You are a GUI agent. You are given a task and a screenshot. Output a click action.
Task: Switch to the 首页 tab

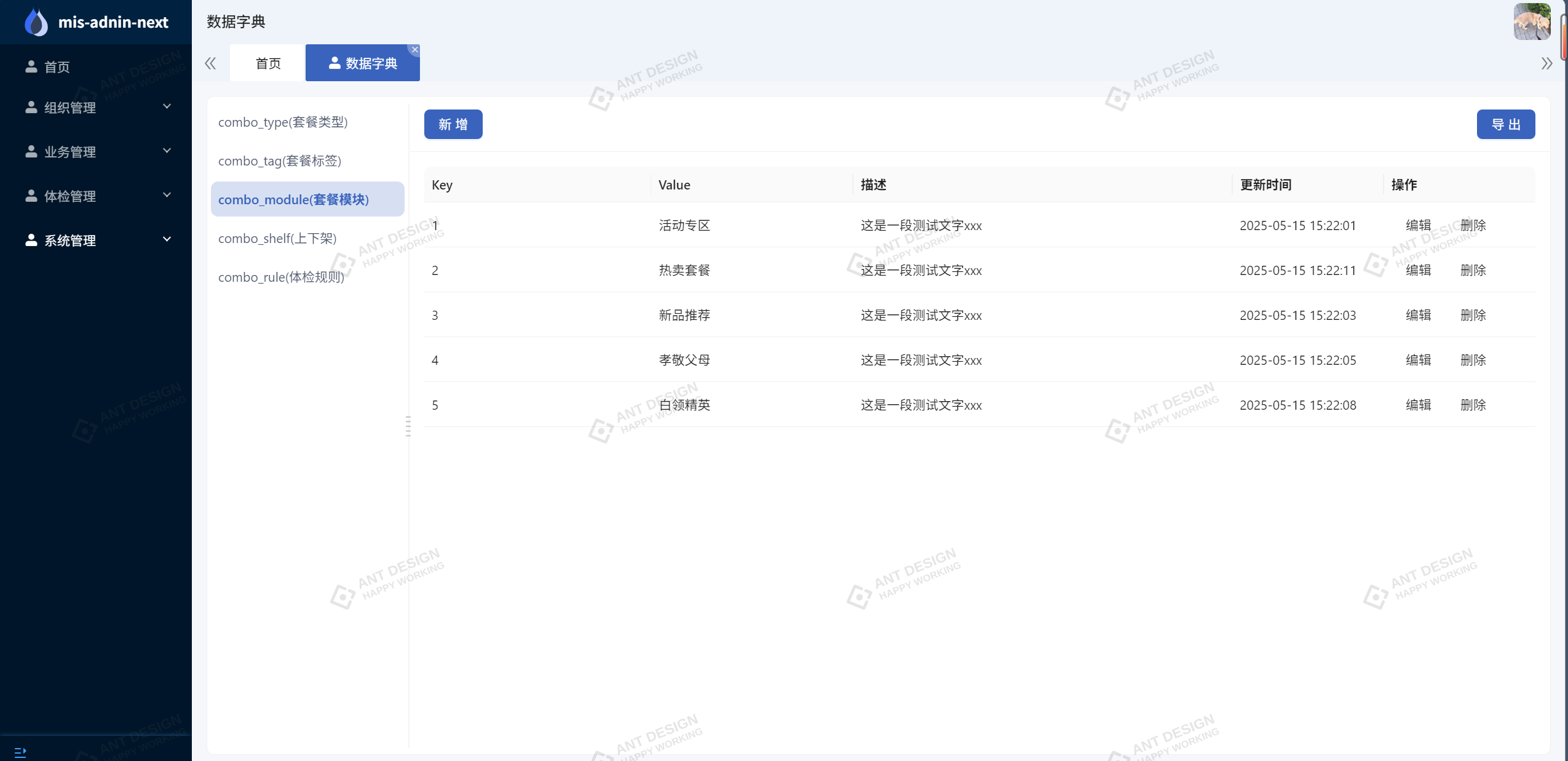coord(267,63)
